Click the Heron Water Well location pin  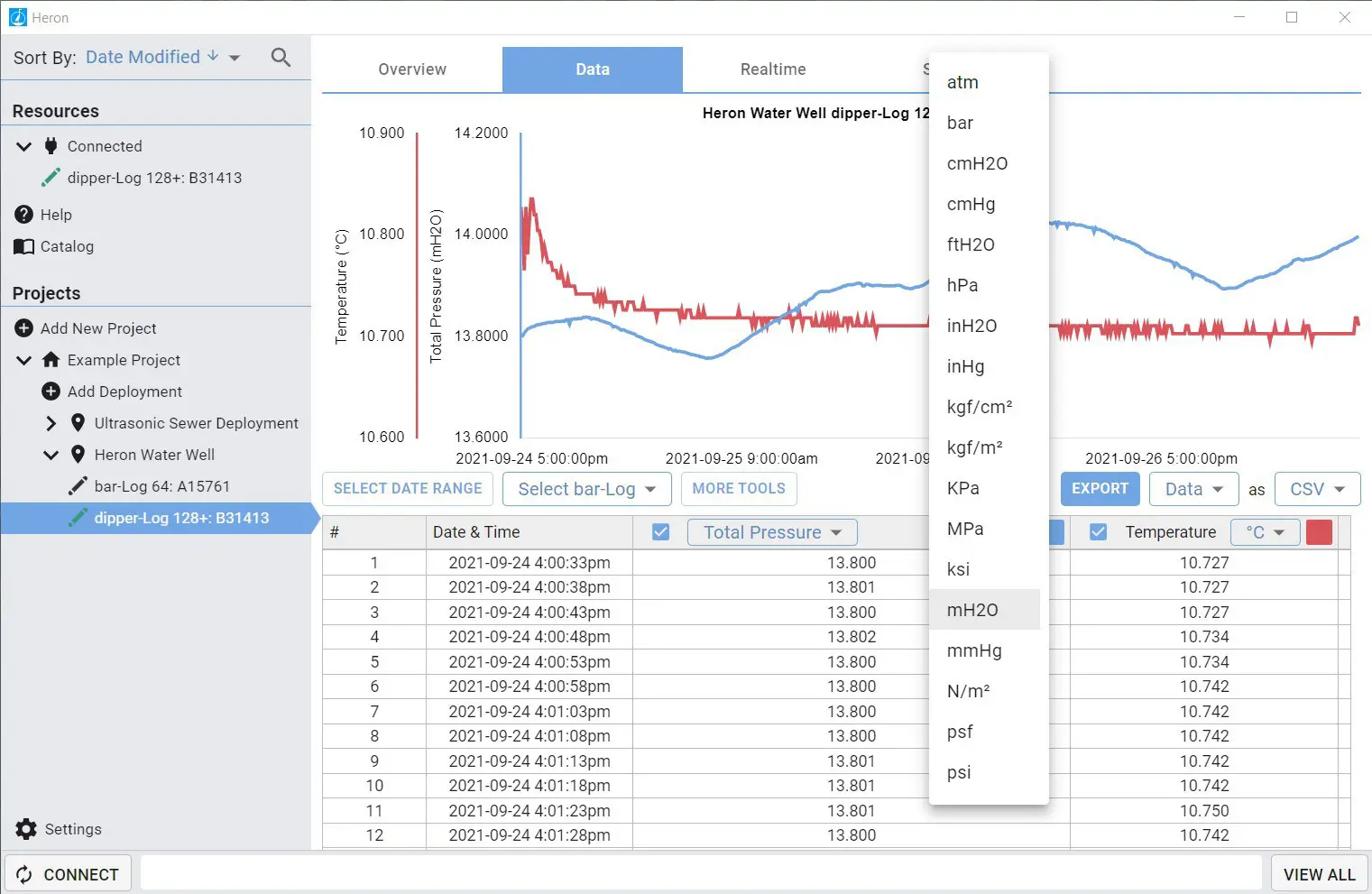click(78, 455)
